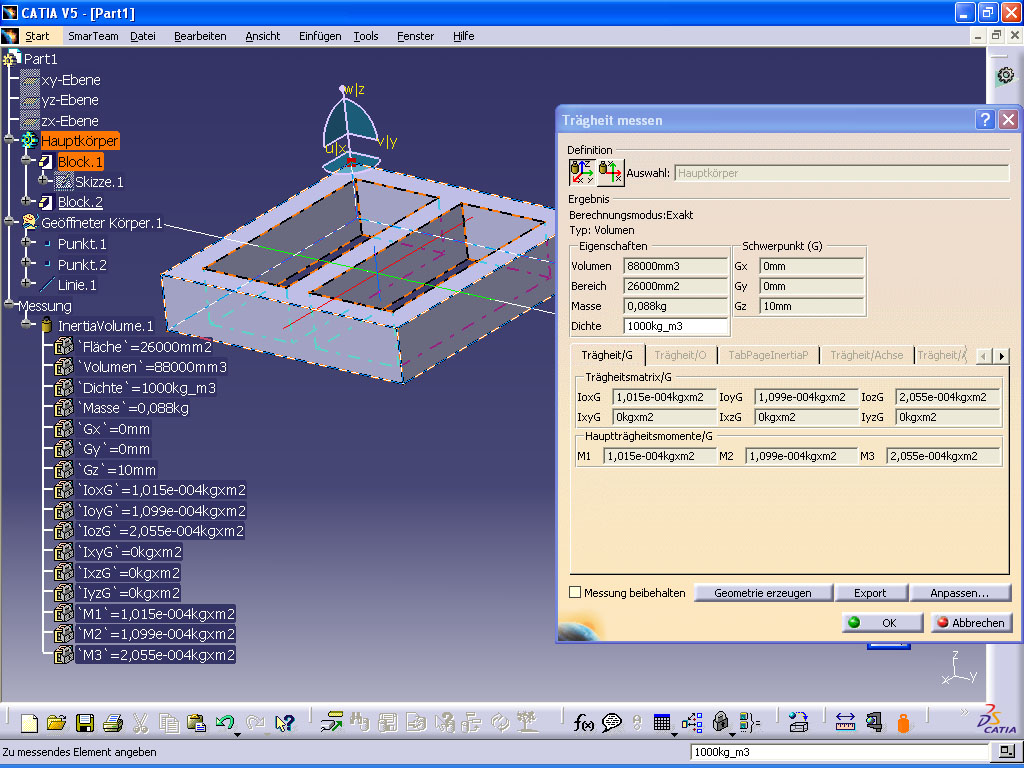Collapse the Block.1 tree node
The height and width of the screenshot is (768, 1024).
26,161
